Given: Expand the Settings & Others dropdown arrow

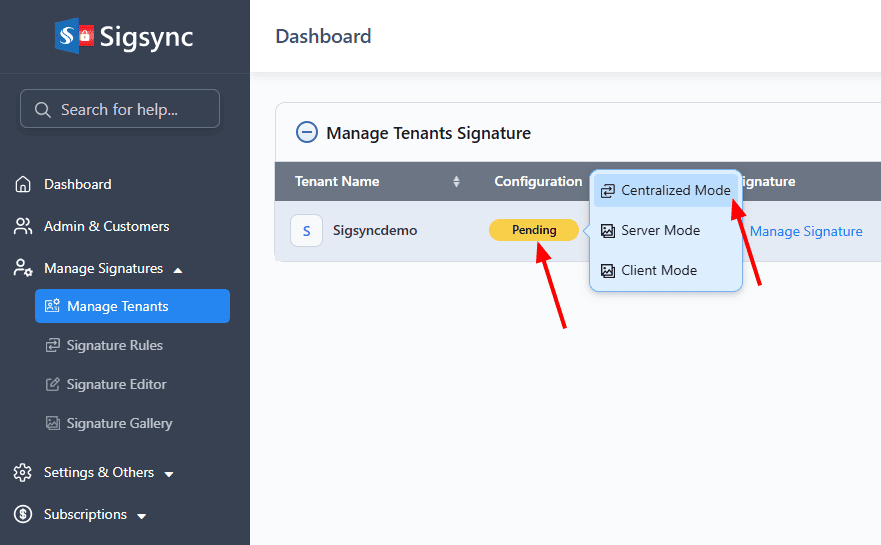Looking at the screenshot, I should coord(169,473).
